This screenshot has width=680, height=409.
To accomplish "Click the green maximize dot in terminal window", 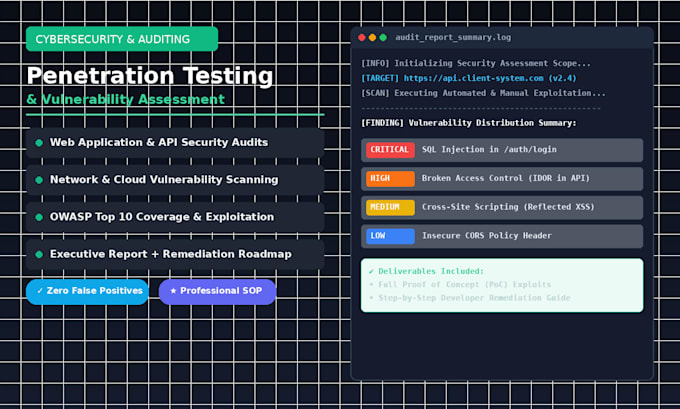I will point(383,38).
